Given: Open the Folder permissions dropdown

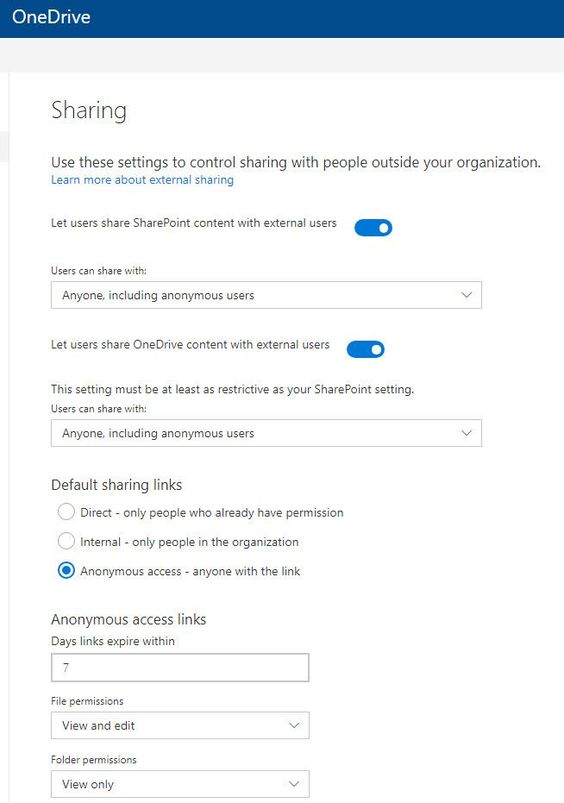Looking at the screenshot, I should 180,784.
